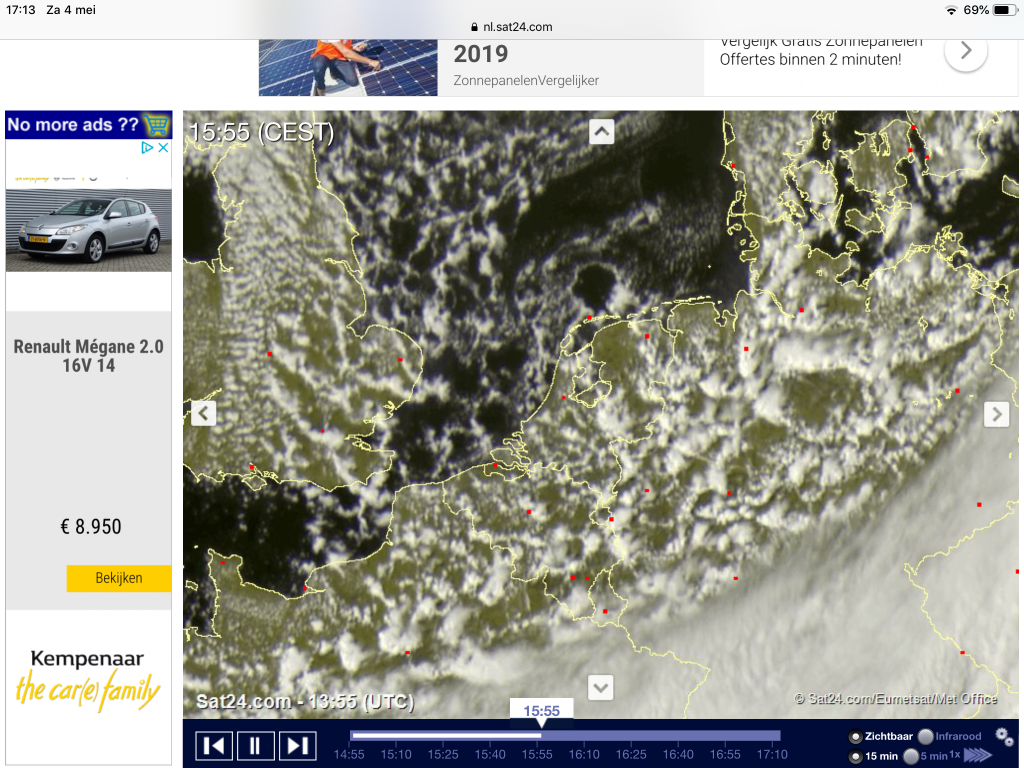This screenshot has height=768, width=1024.
Task: Pan the map up with chevron
Action: (x=601, y=132)
